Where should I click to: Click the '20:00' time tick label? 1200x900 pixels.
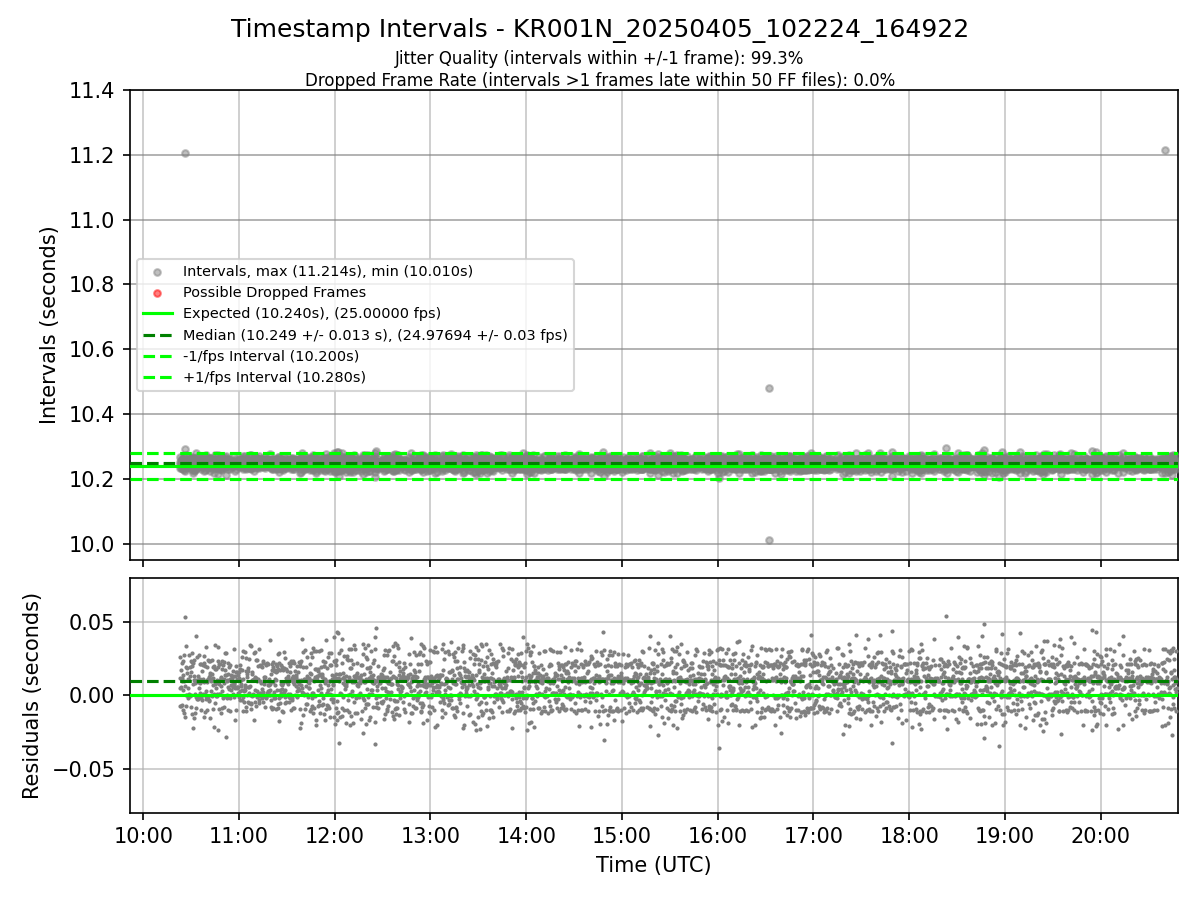[x=1101, y=834]
